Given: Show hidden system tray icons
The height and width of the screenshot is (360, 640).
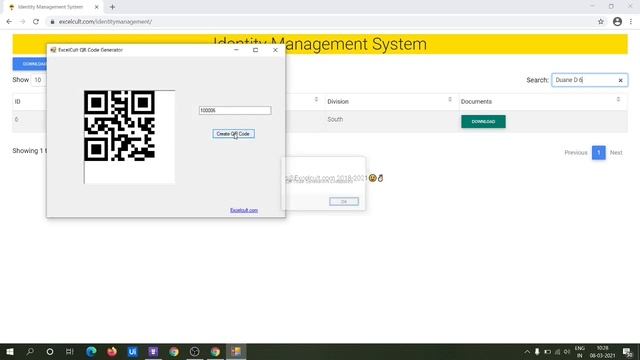Looking at the screenshot, I should tap(527, 351).
